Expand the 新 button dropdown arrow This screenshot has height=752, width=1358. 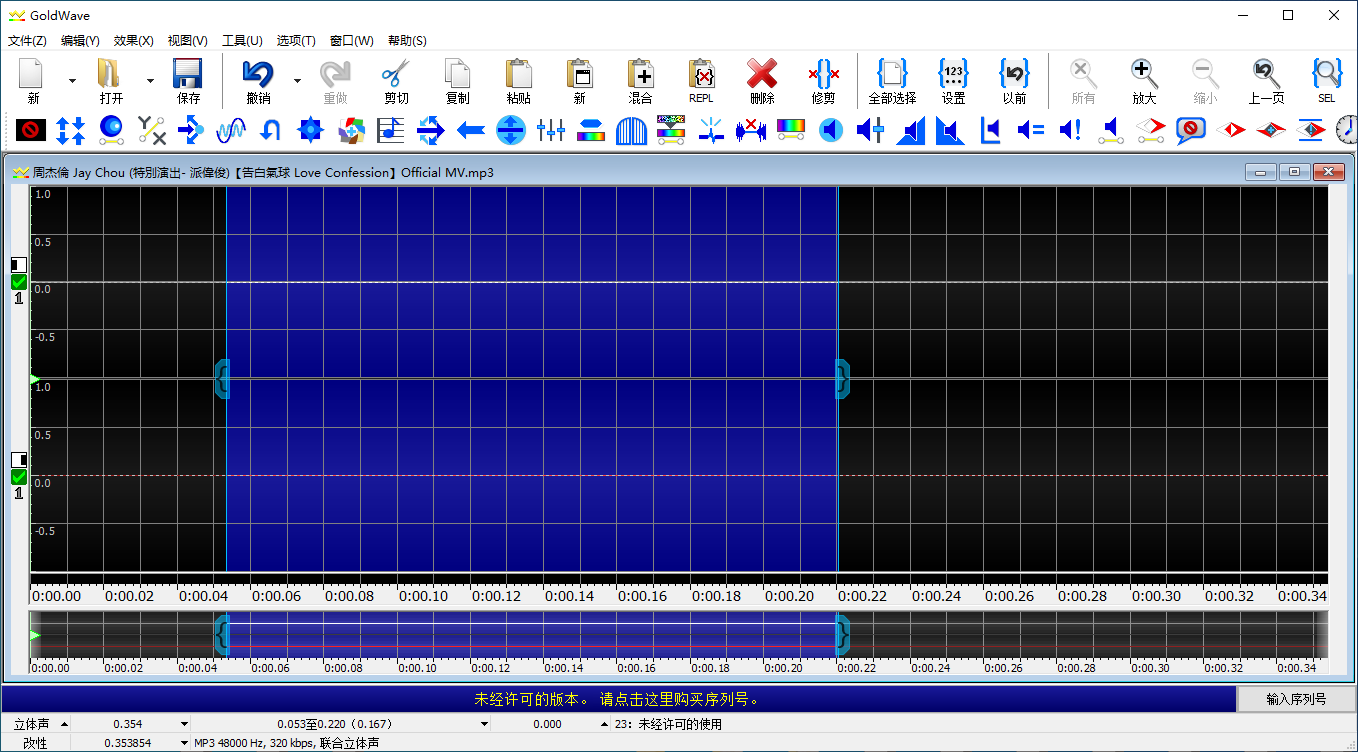72,81
